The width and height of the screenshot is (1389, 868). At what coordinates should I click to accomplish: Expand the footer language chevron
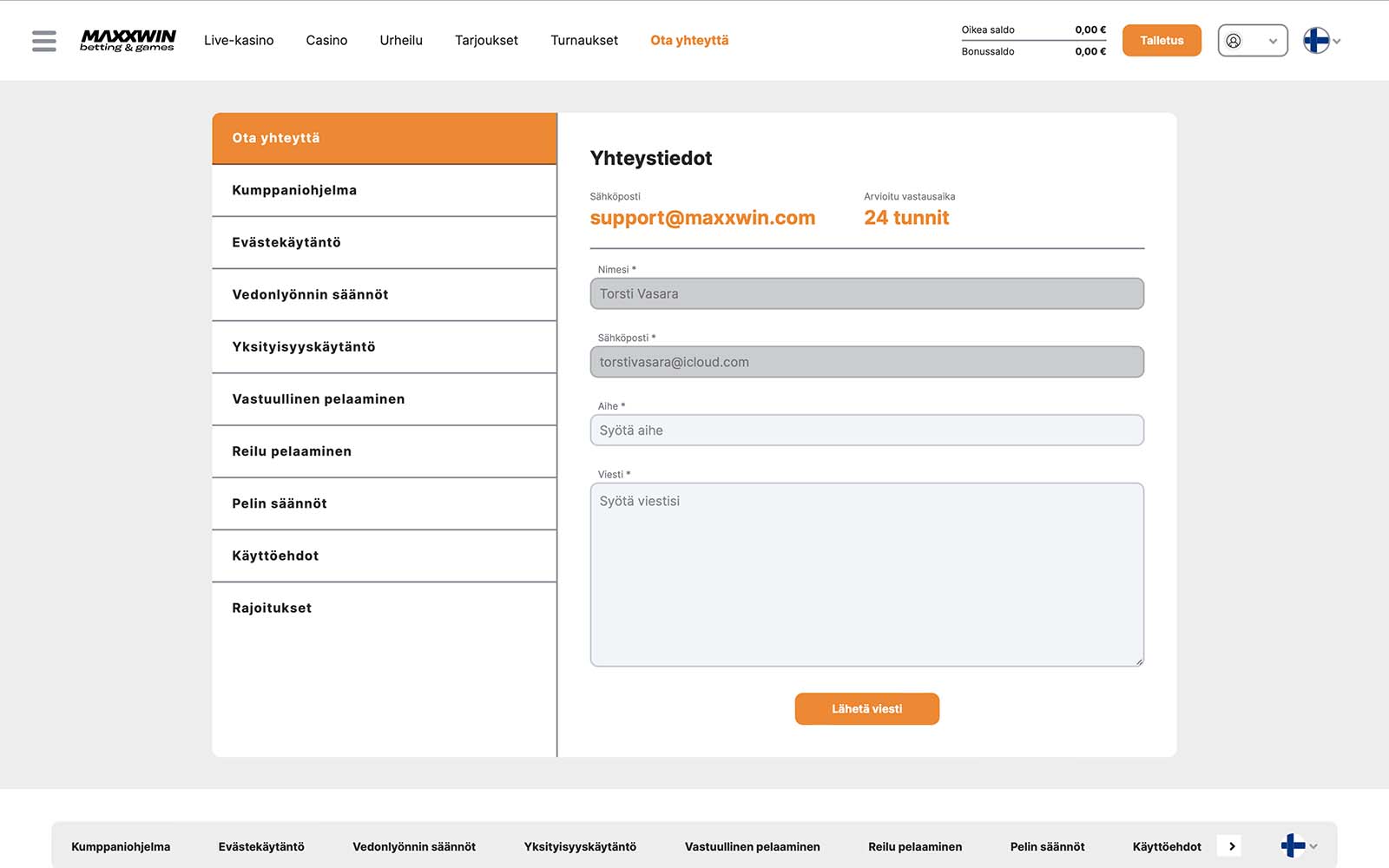pyautogui.click(x=1313, y=846)
